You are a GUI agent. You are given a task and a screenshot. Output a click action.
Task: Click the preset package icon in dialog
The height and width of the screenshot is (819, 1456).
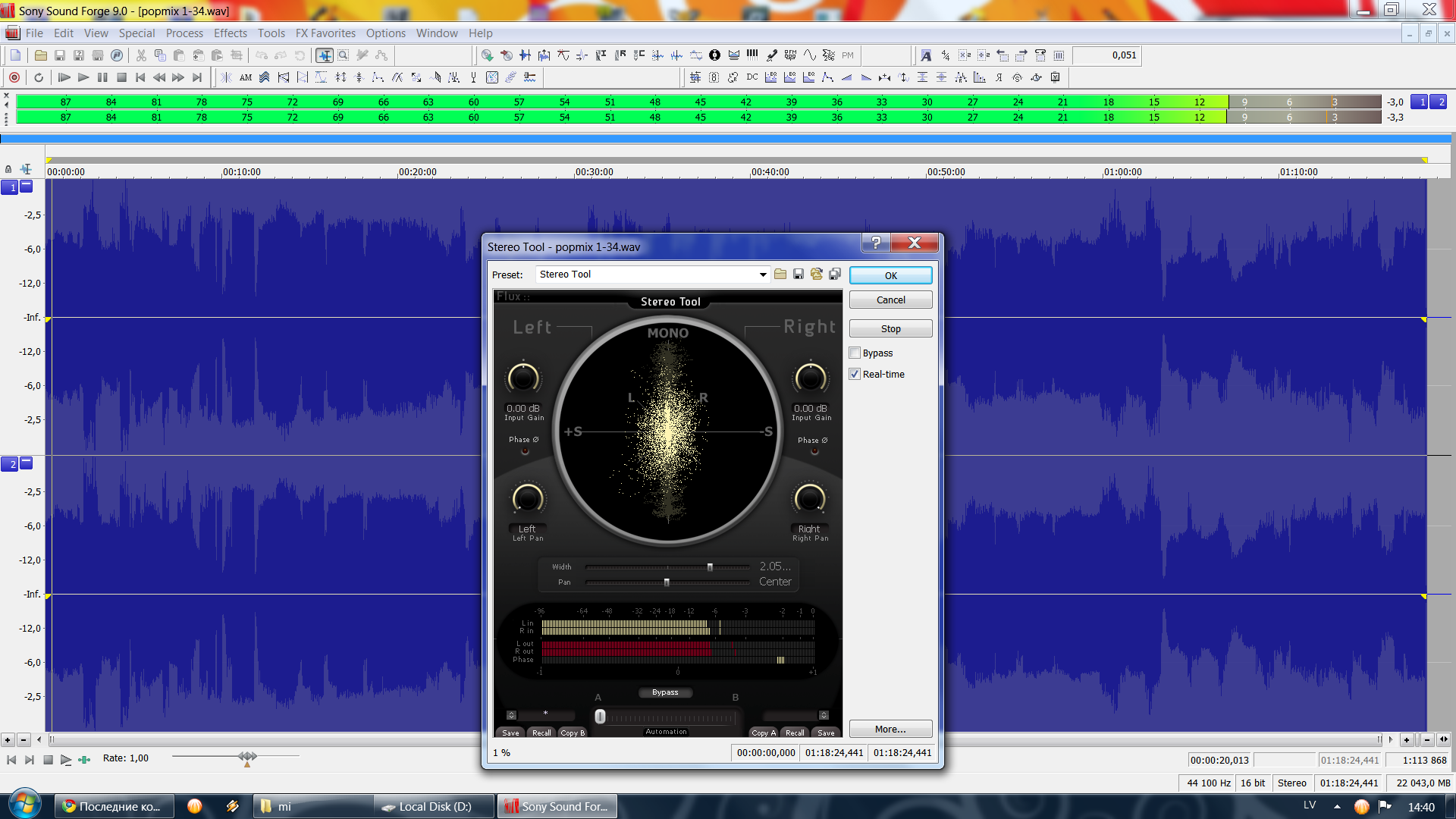(x=817, y=274)
